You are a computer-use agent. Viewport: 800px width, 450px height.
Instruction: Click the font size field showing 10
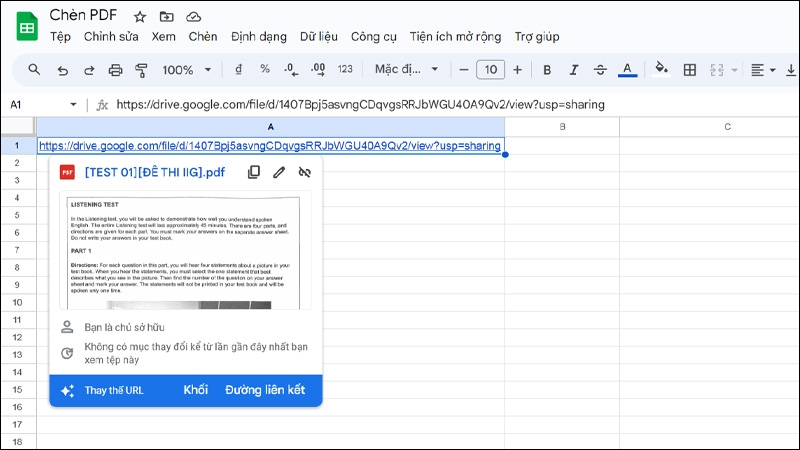[x=490, y=69]
